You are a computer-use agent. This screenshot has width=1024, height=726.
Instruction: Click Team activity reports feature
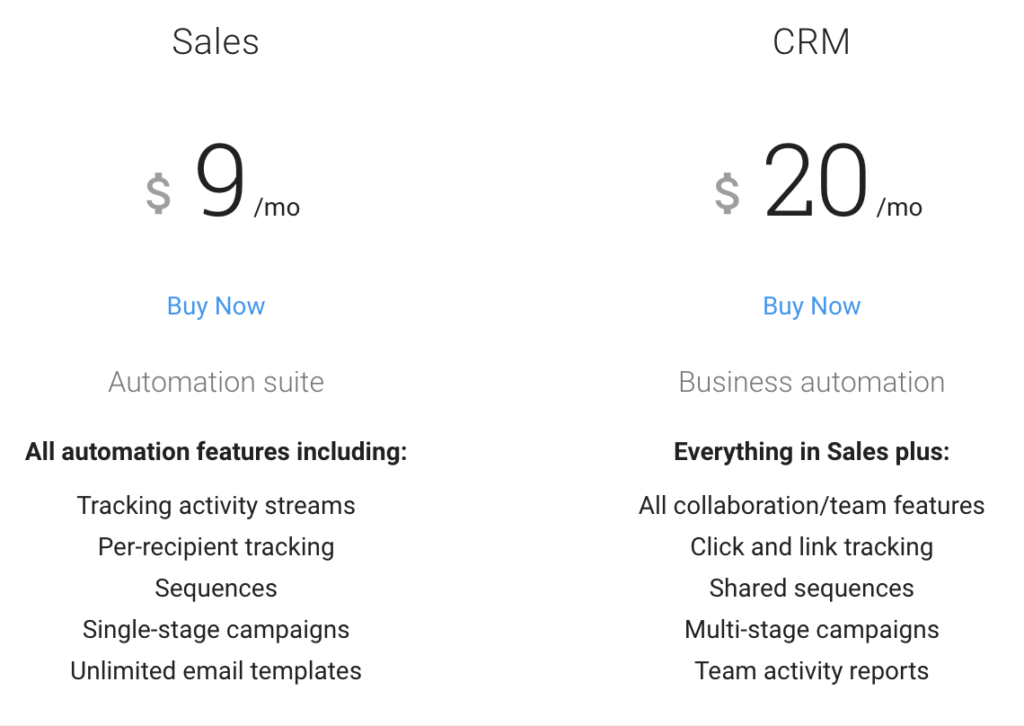click(x=812, y=671)
